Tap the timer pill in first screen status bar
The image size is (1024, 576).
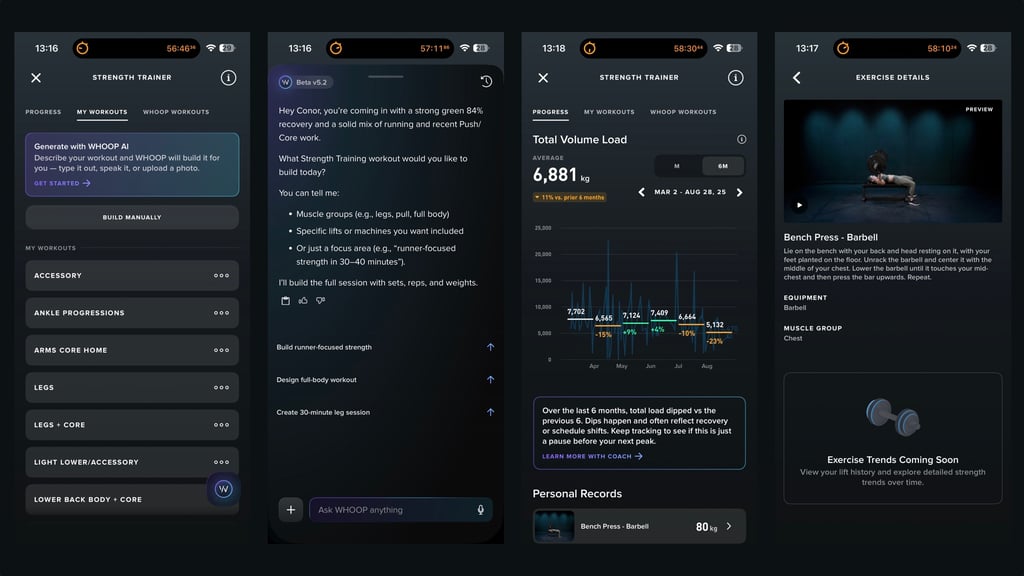click(x=136, y=48)
